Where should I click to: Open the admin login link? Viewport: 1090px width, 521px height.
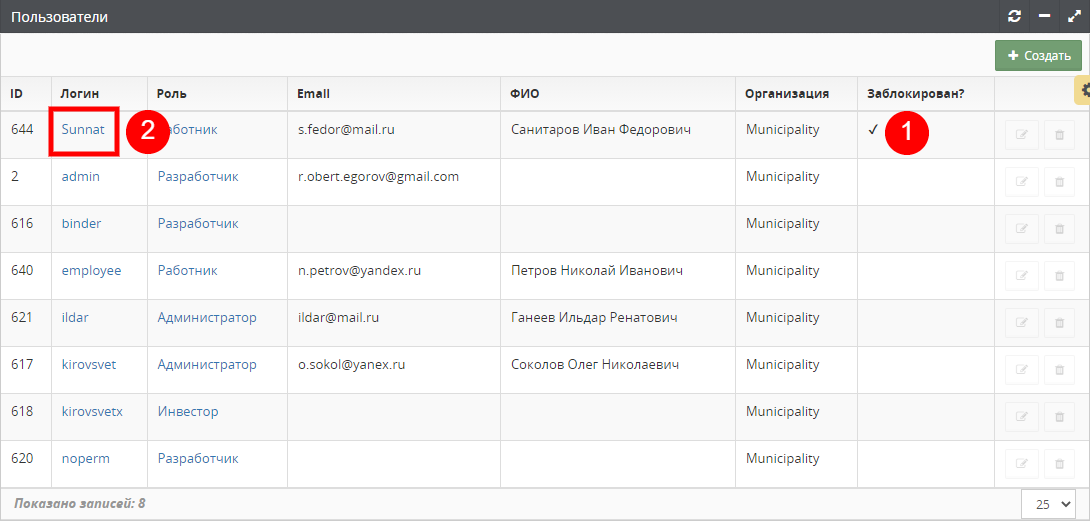(81, 177)
